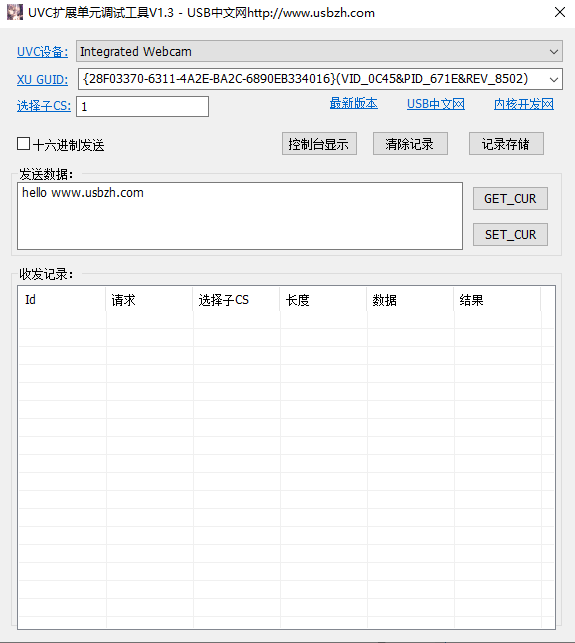This screenshot has height=643, width=575.
Task: Focus the 选择子CS input field
Action: 142,107
